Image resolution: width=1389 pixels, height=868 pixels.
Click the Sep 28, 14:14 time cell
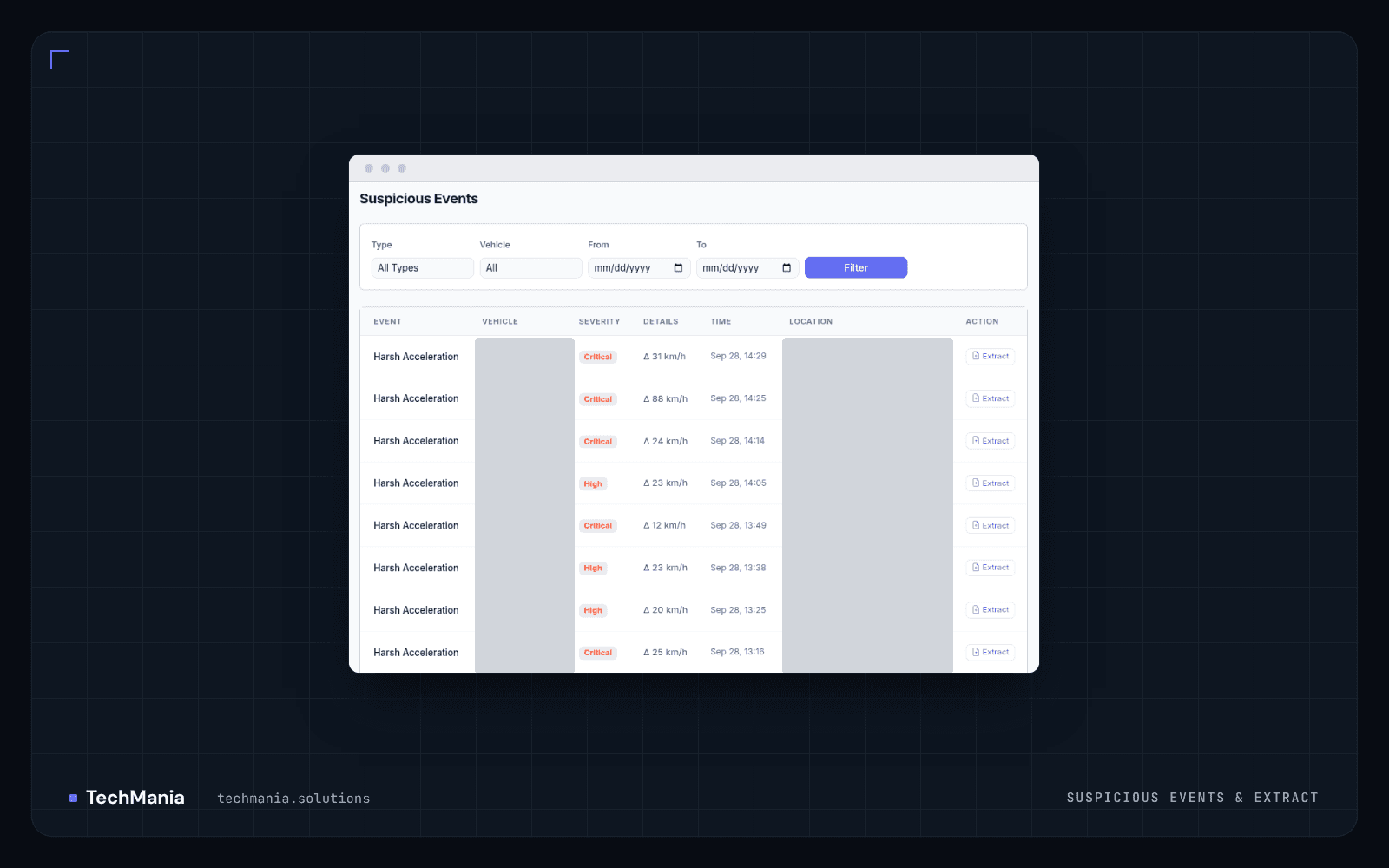tap(737, 441)
